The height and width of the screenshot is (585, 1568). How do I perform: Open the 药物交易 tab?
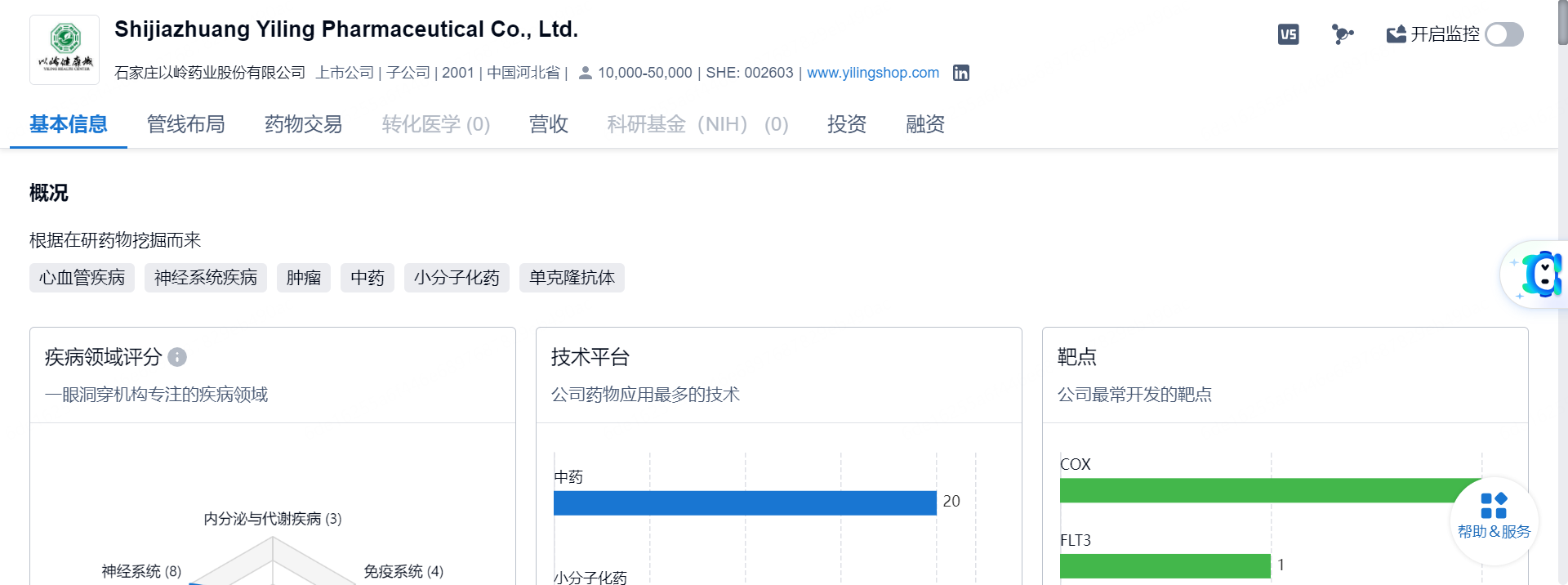point(304,124)
